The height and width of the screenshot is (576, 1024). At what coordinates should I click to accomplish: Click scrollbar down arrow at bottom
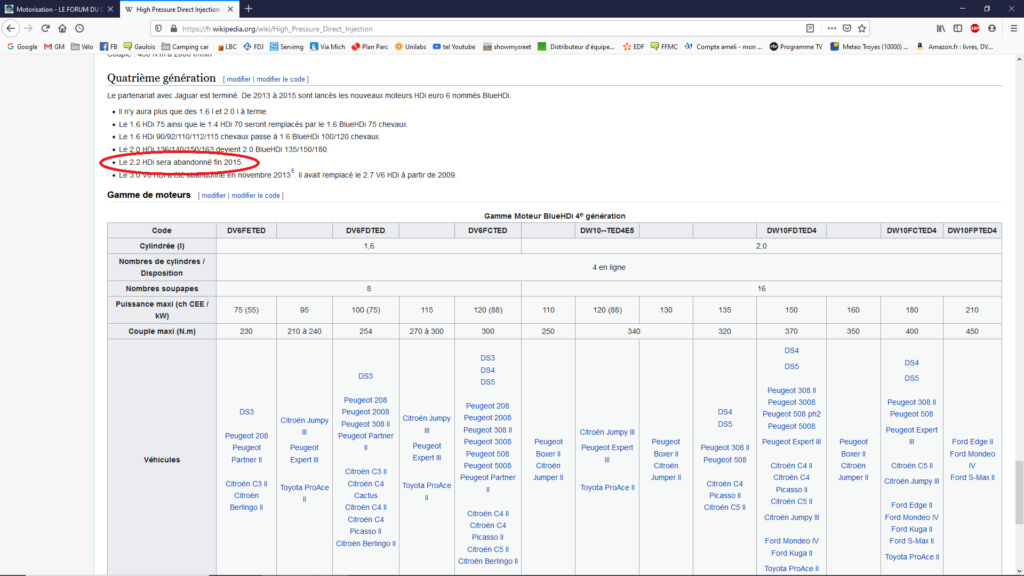click(x=1019, y=571)
